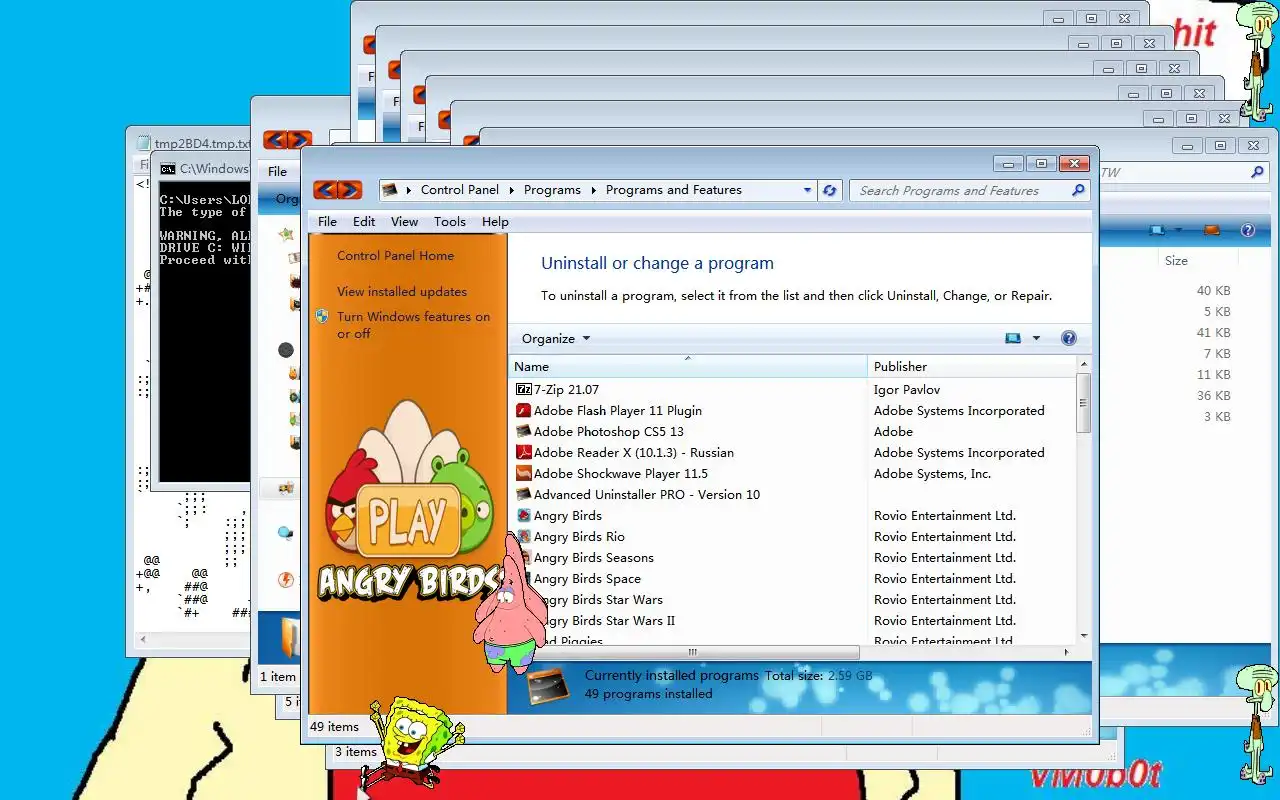Refresh the Programs and Features address bar

click(829, 190)
